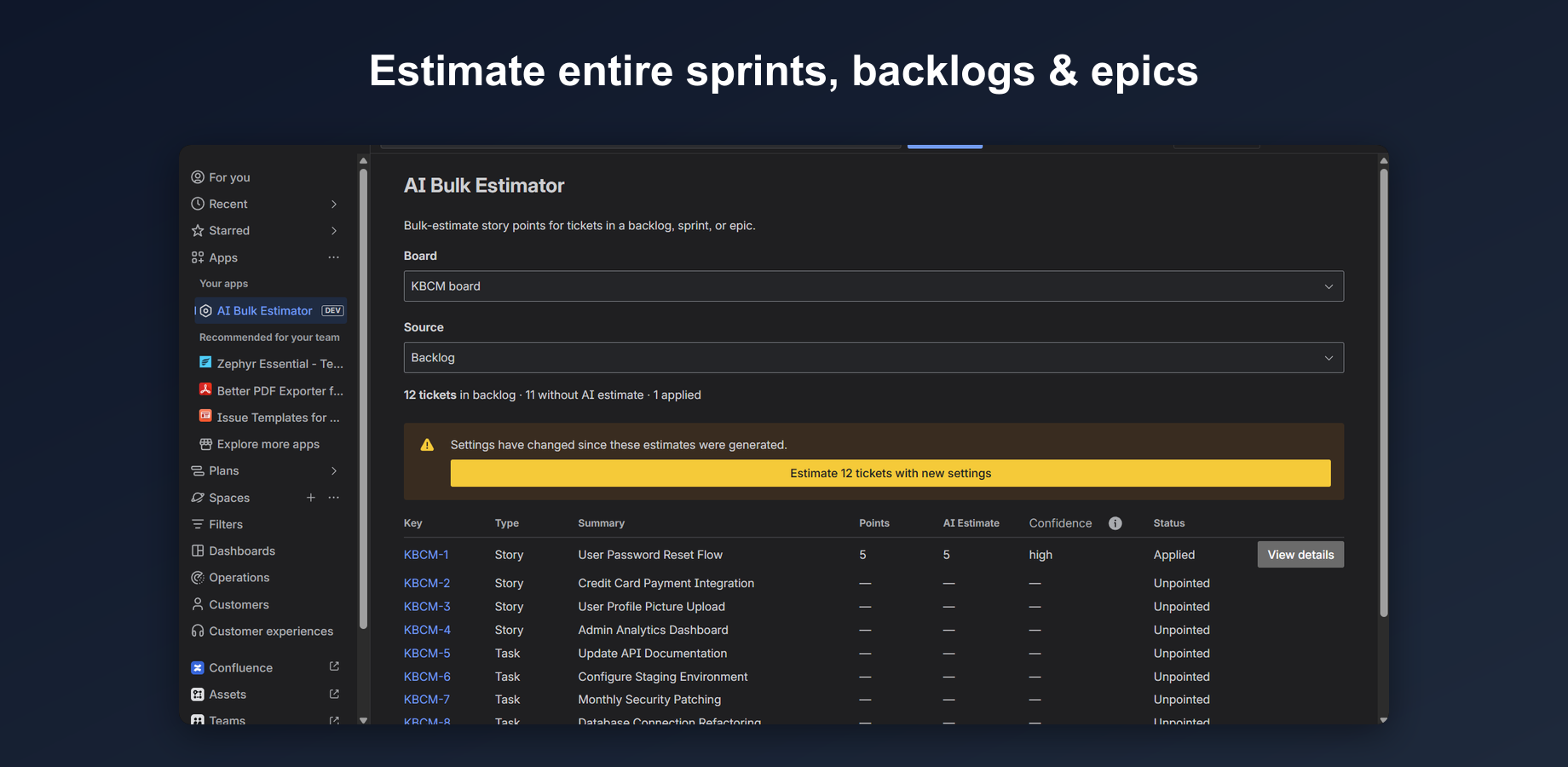The image size is (1568, 767).
Task: Click Estimate 12 tickets with new settings
Action: click(891, 473)
